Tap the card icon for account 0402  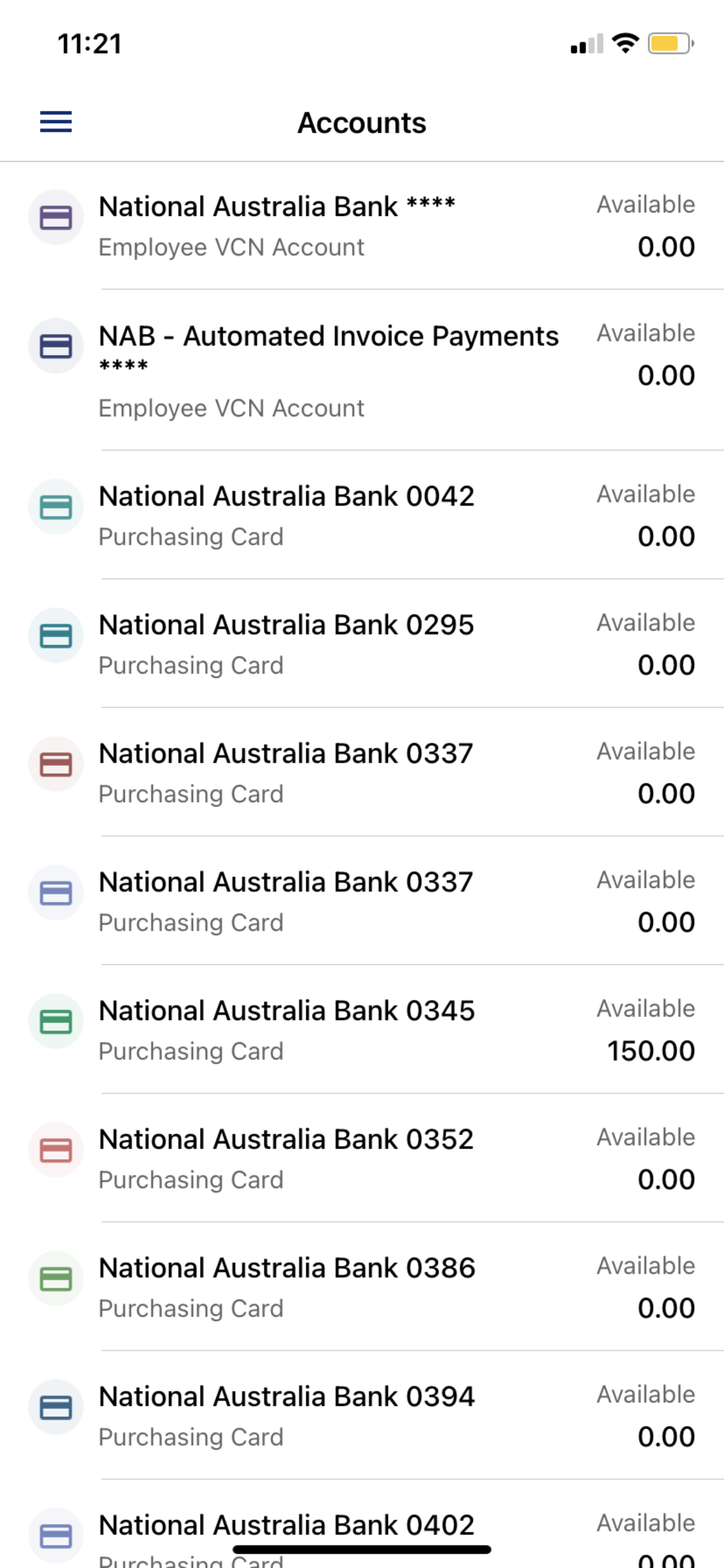[56, 1535]
